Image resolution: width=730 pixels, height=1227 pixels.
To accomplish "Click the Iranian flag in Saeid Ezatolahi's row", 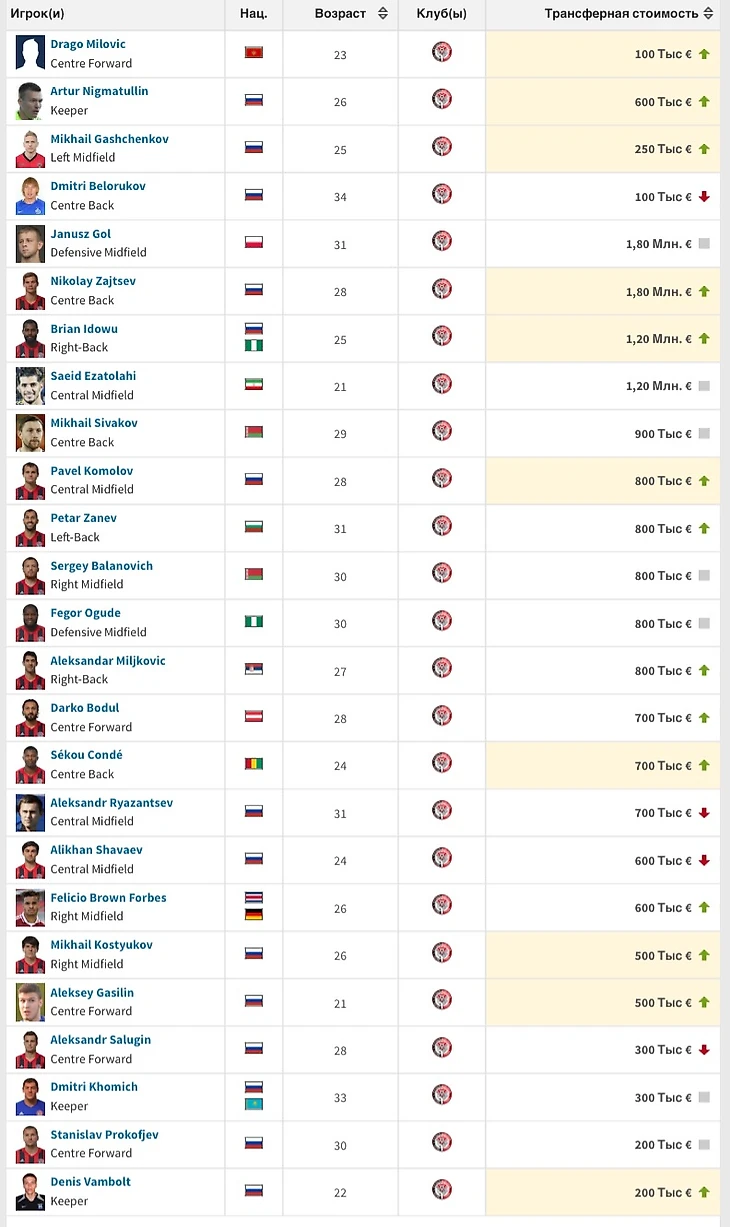I will pyautogui.click(x=254, y=384).
